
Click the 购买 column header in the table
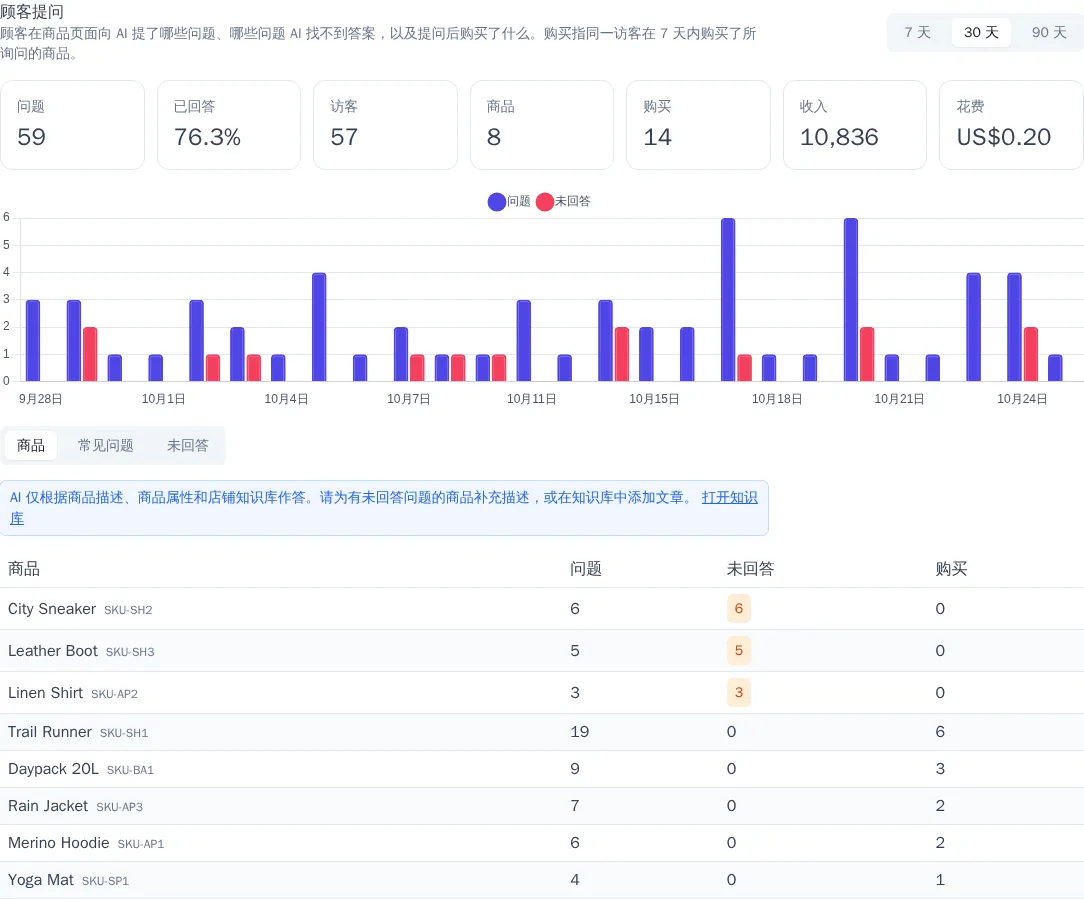click(951, 569)
